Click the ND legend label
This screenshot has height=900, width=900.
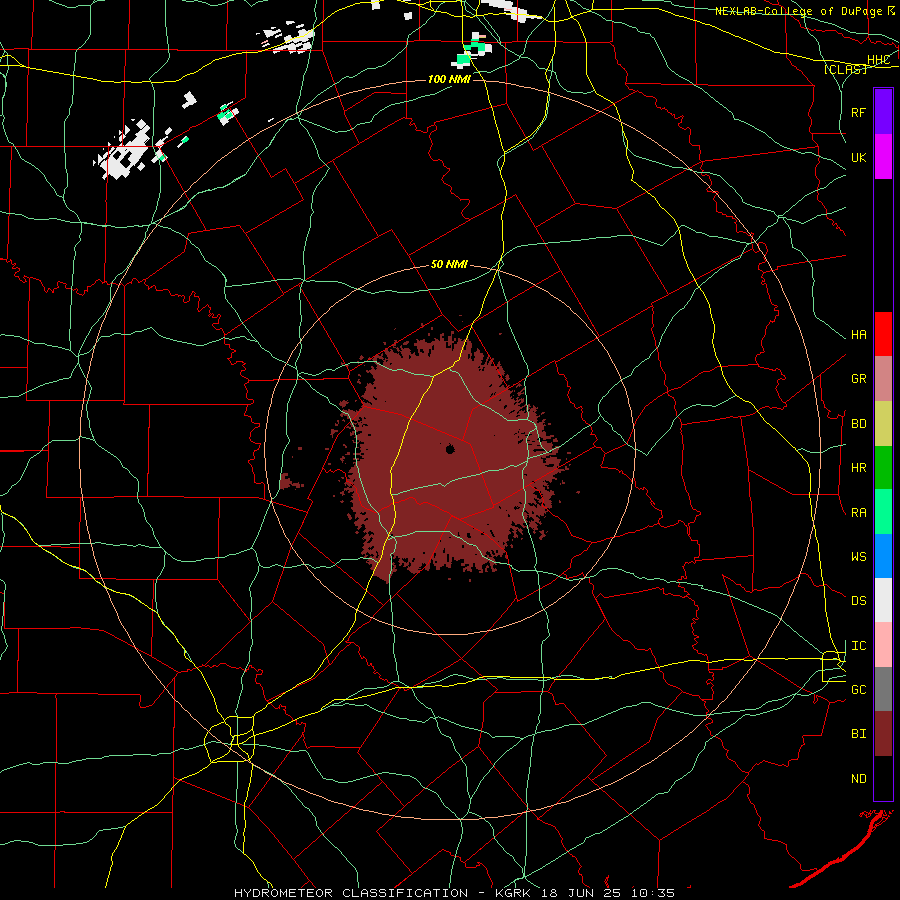[x=859, y=779]
